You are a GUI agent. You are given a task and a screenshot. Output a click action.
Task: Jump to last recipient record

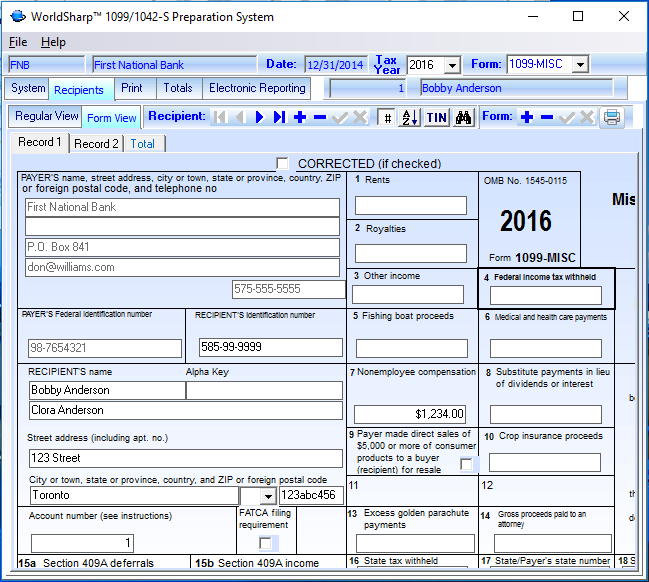coord(279,117)
